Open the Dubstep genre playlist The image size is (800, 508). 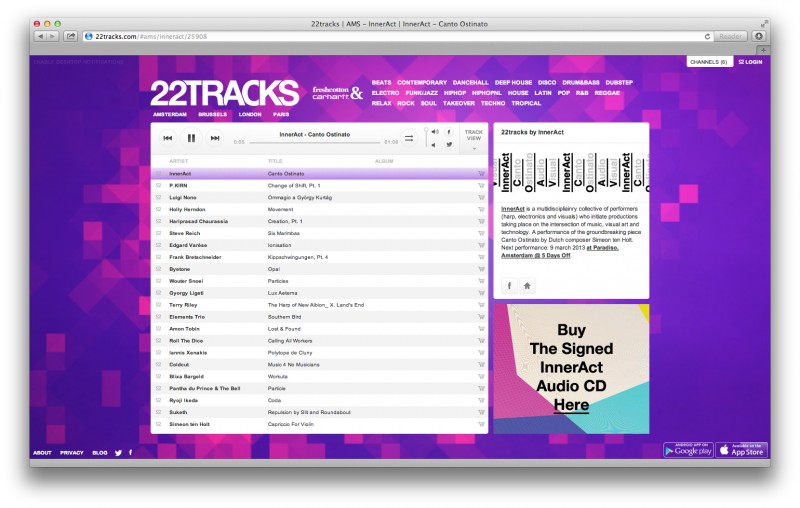(x=619, y=83)
